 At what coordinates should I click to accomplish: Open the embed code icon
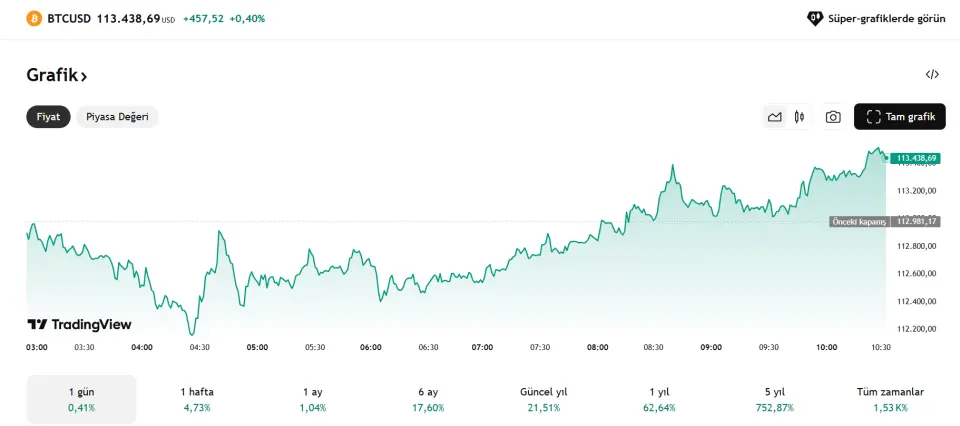coord(932,74)
